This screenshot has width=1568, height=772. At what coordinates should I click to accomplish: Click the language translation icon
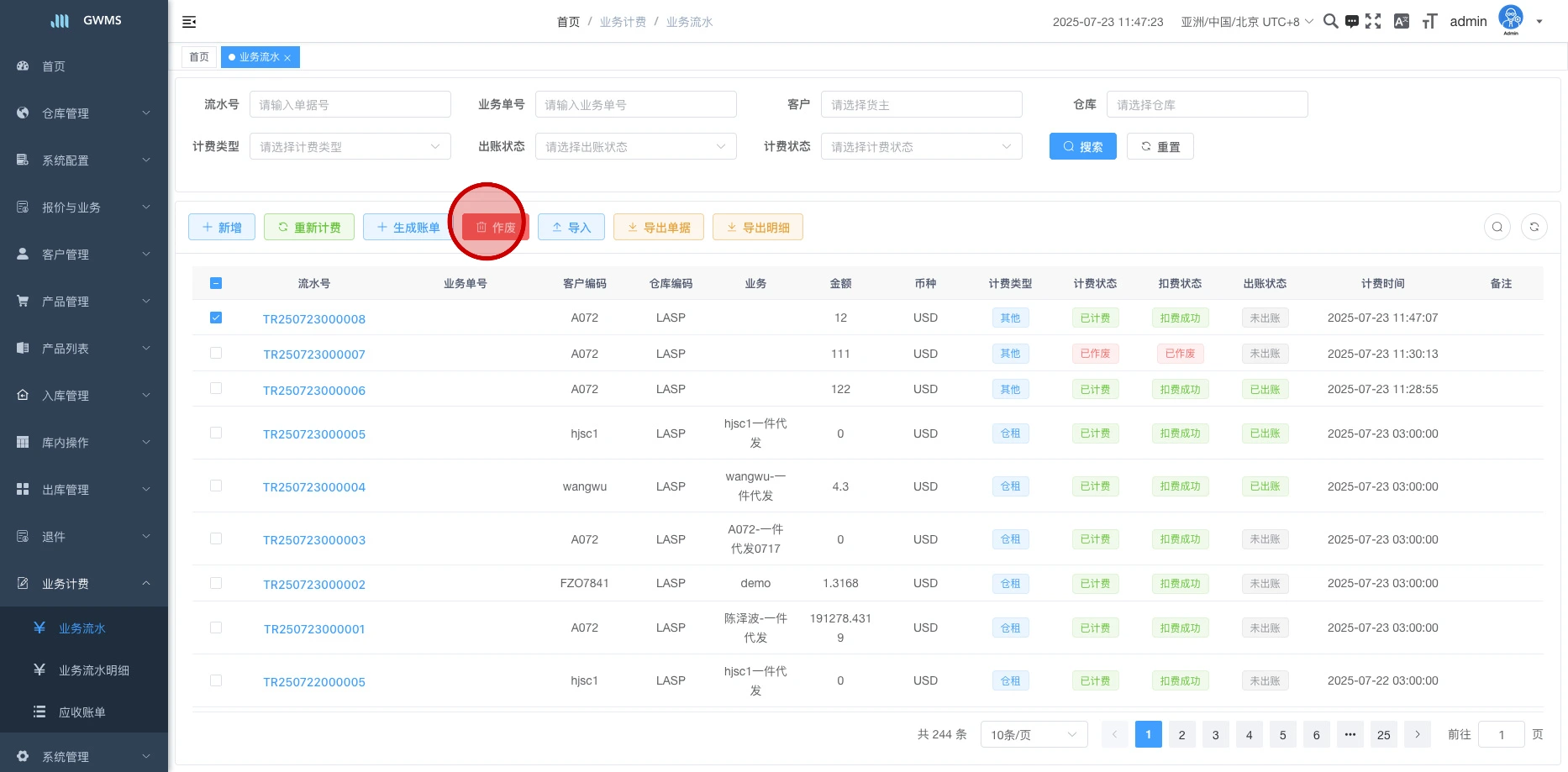[1401, 22]
